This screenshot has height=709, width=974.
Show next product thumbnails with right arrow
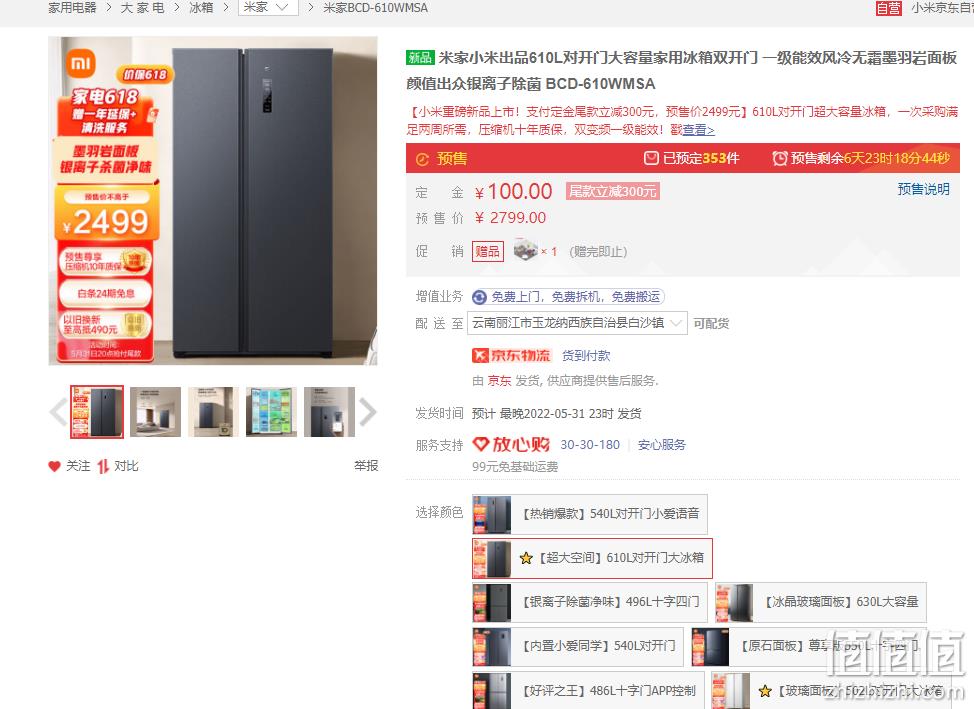pyautogui.click(x=368, y=412)
